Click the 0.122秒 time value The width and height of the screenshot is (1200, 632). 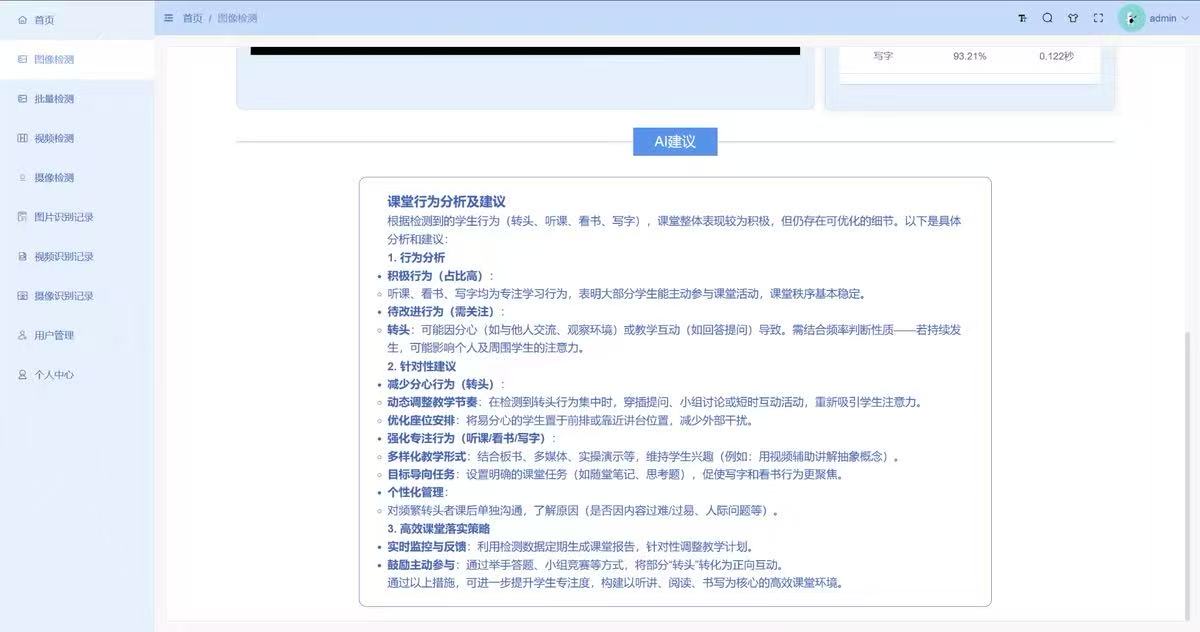[x=1056, y=56]
